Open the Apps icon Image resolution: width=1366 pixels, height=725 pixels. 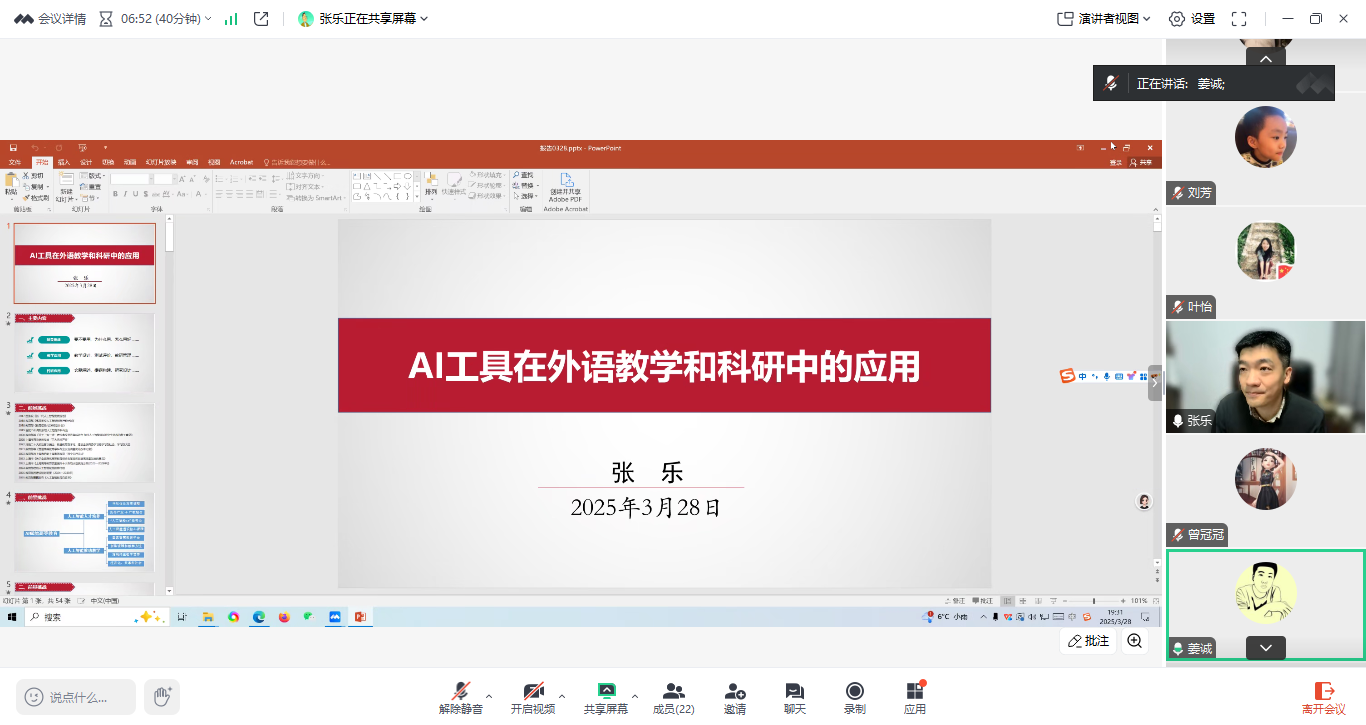914,697
